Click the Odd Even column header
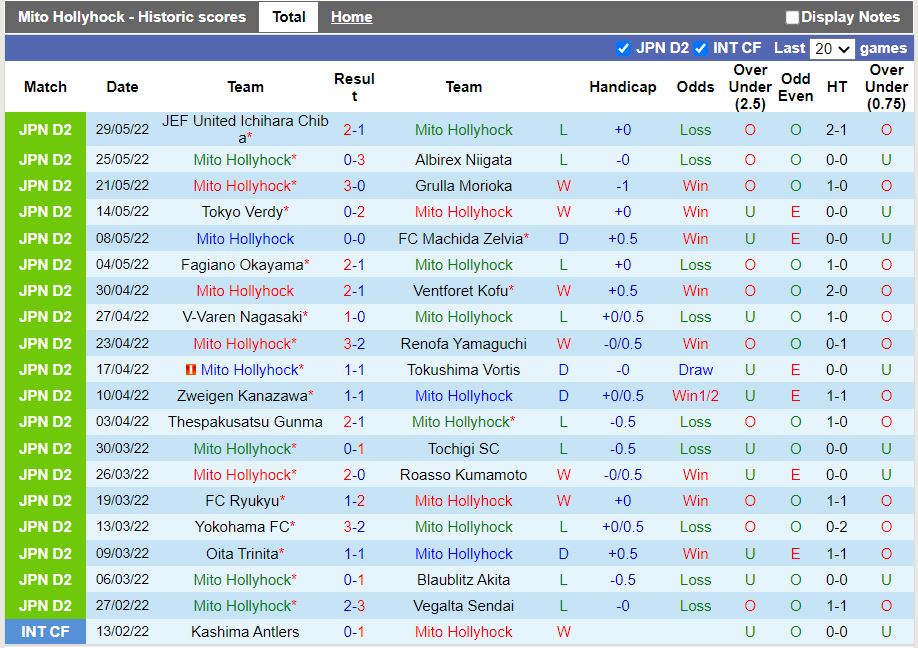 click(x=795, y=87)
